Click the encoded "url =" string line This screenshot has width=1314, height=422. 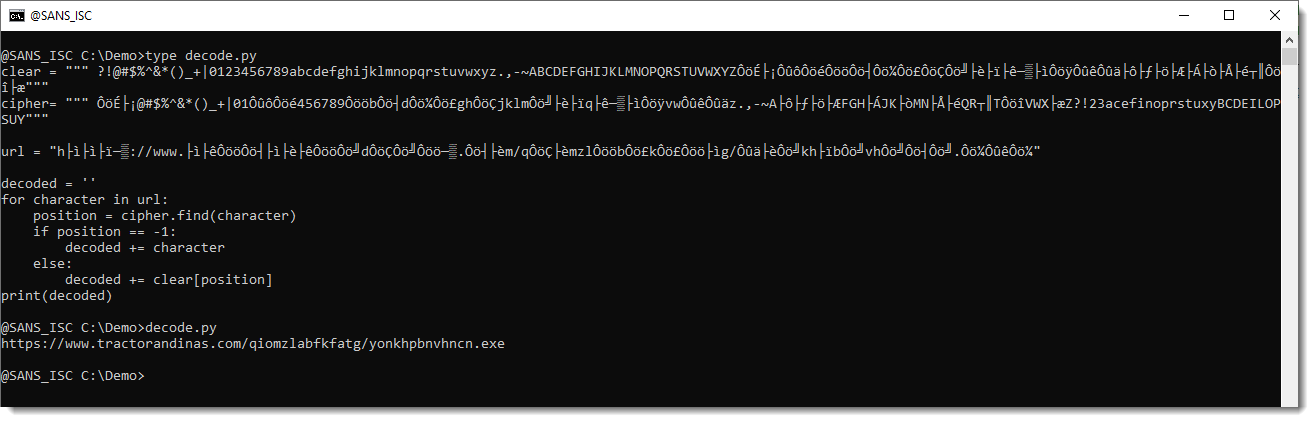[521, 151]
